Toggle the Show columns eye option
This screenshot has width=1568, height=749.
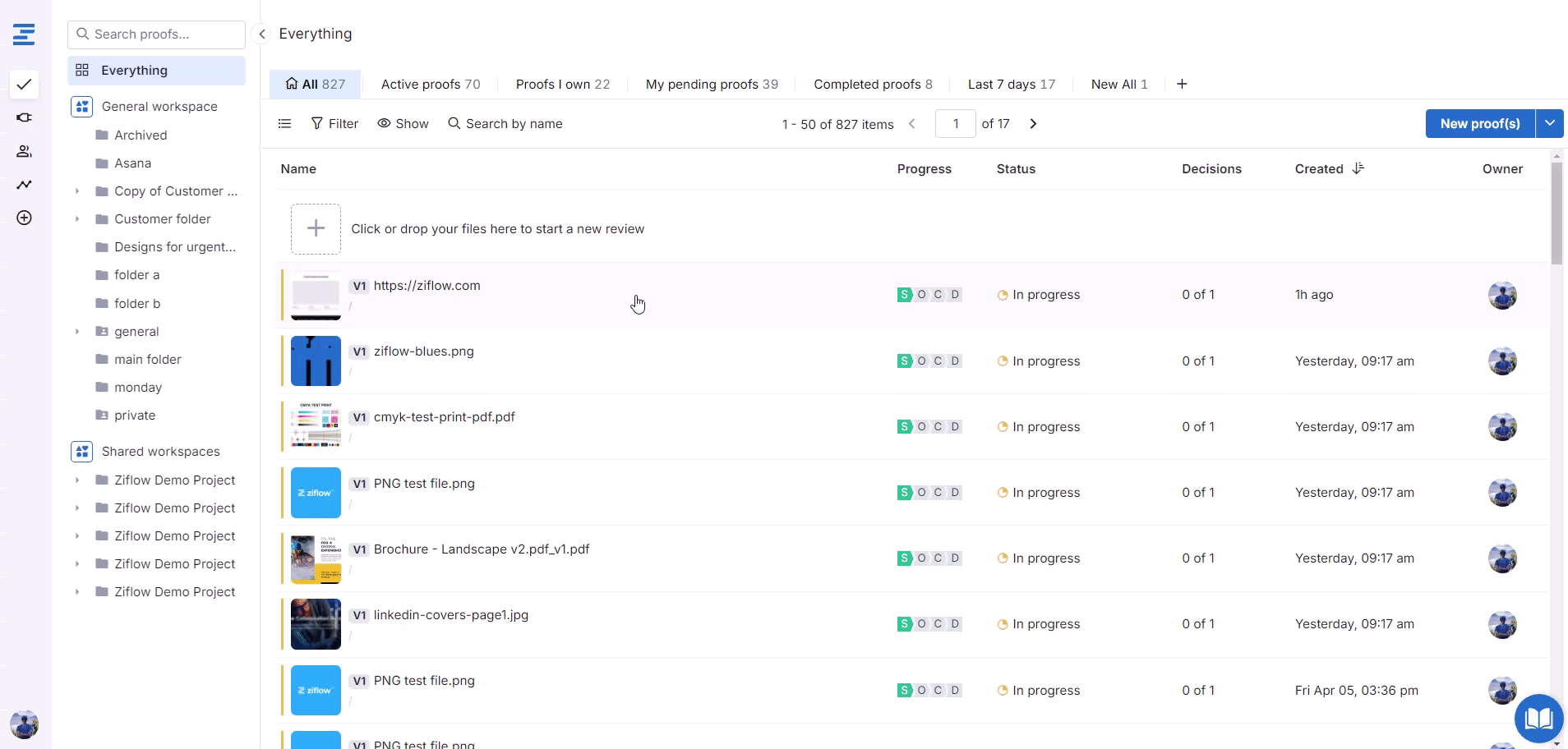[x=403, y=124]
